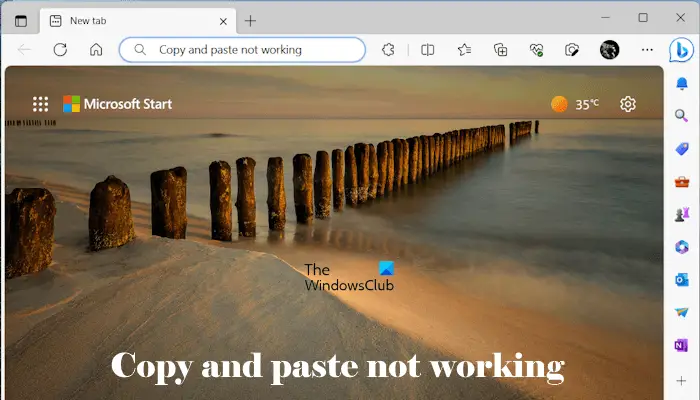Open Favorites star icon
This screenshot has height=400, width=700.
click(464, 50)
